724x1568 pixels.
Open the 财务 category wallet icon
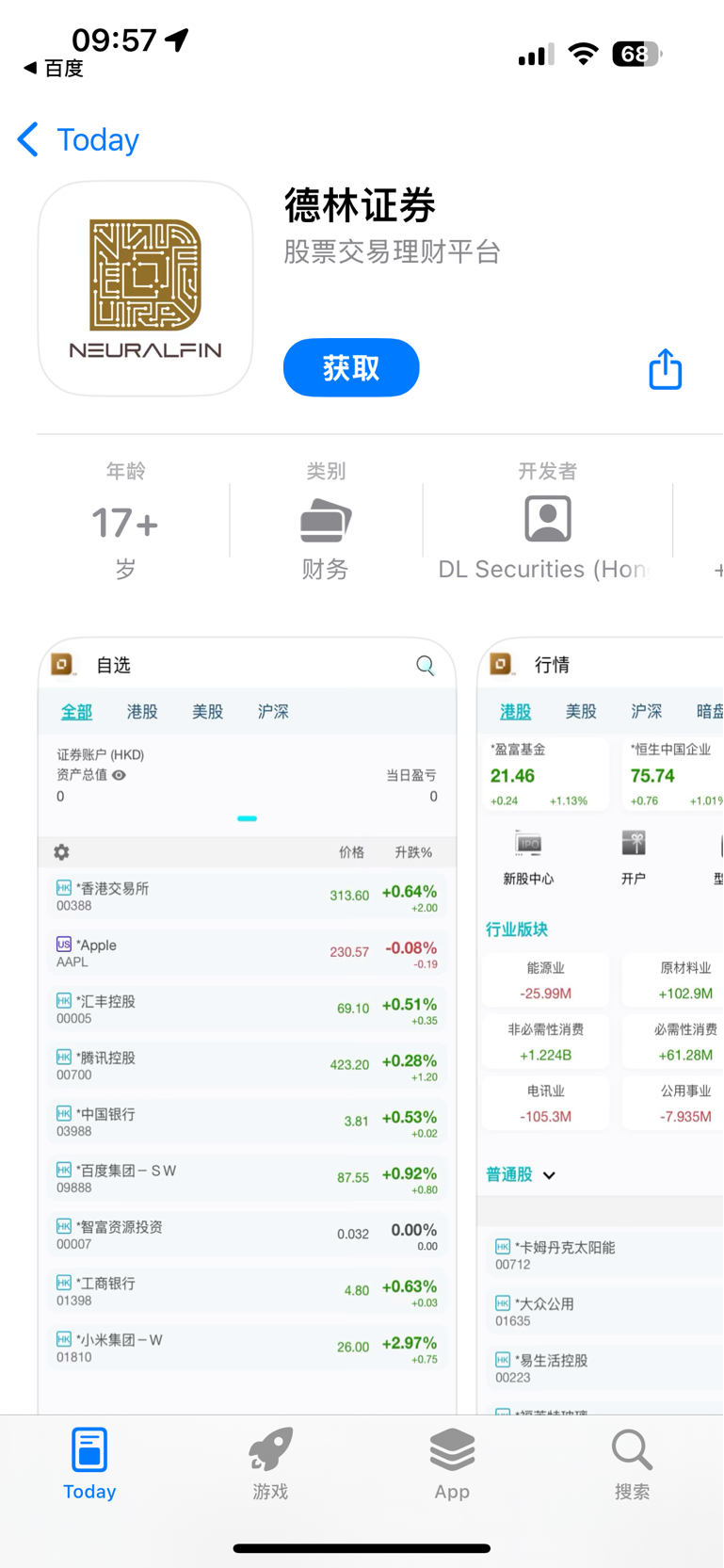(326, 520)
